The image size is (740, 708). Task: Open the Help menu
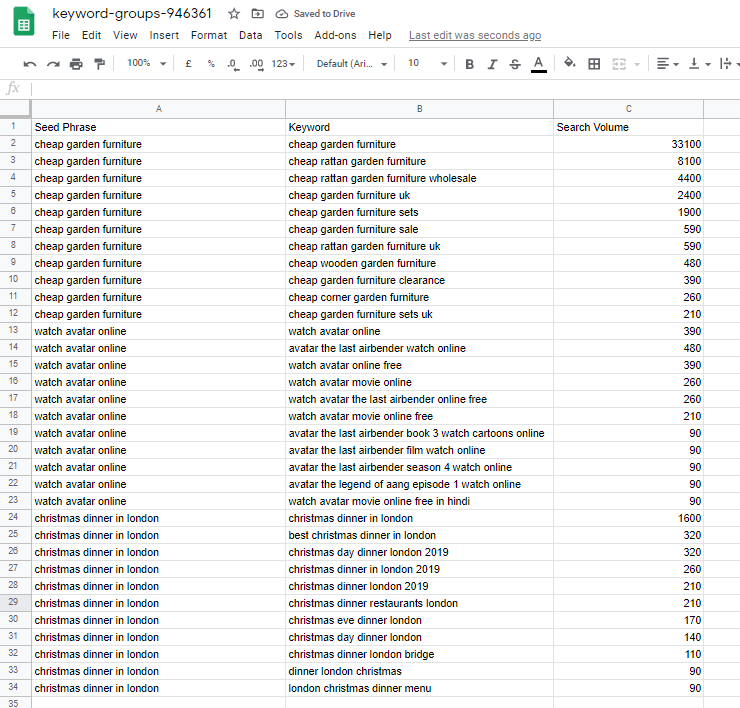pos(380,35)
